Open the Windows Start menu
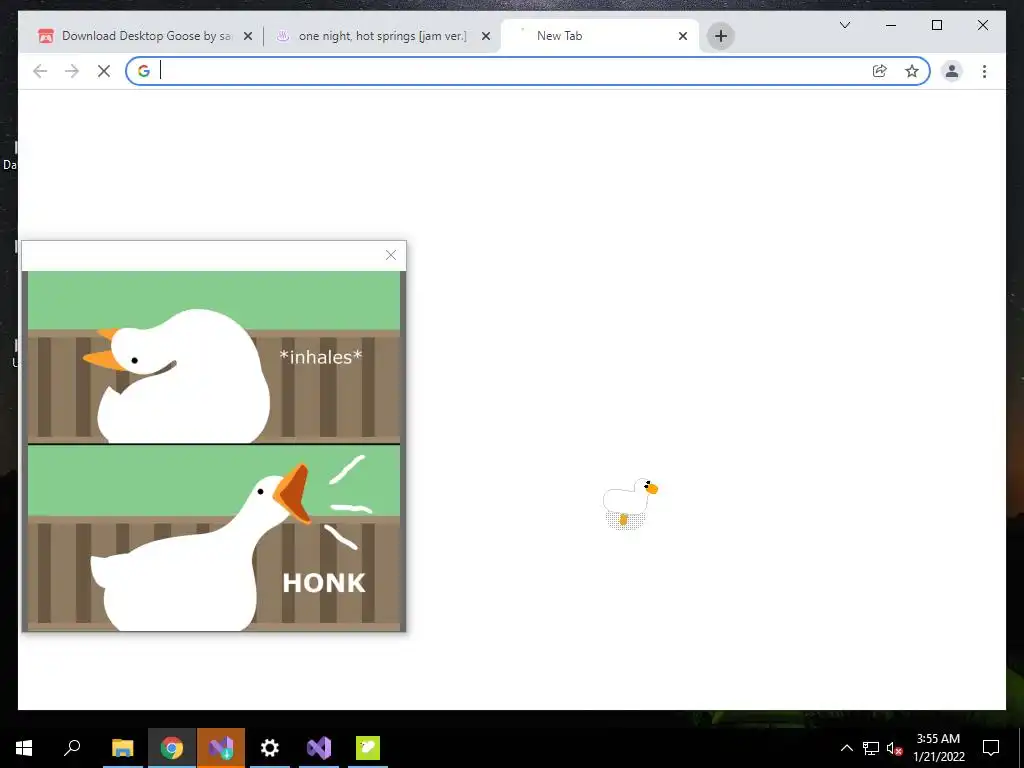This screenshot has width=1024, height=768. [x=24, y=748]
